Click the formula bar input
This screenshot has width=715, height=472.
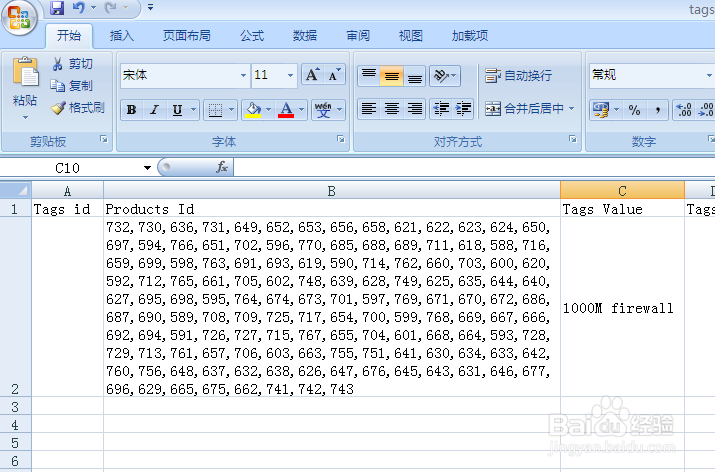coord(474,167)
